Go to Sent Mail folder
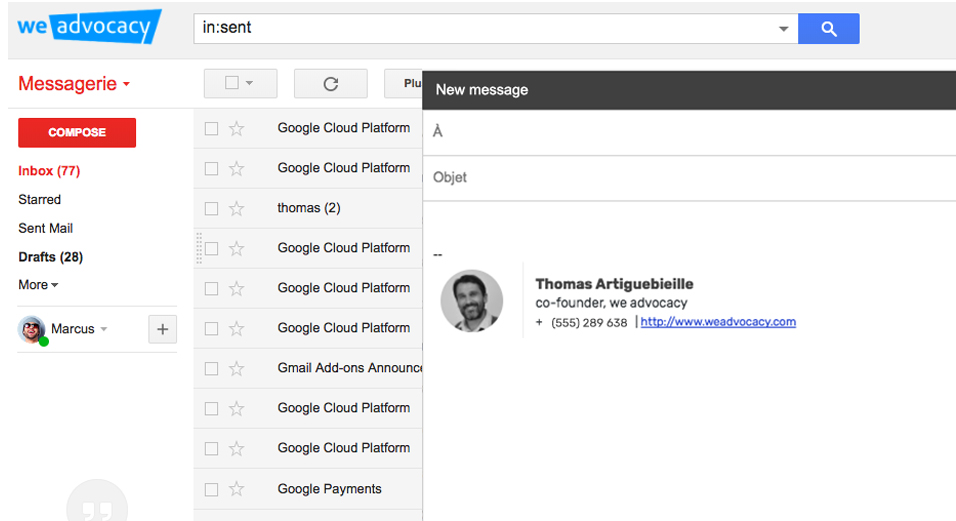The width and height of the screenshot is (956, 521). (x=46, y=228)
